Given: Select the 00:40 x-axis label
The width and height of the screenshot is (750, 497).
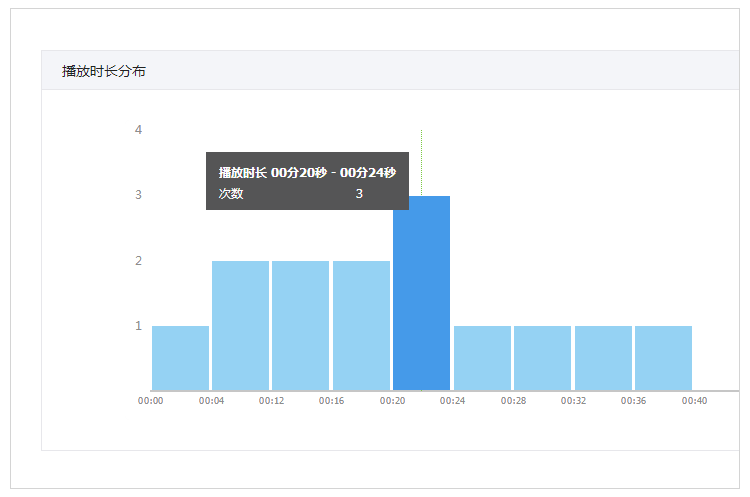Looking at the screenshot, I should click(694, 401).
